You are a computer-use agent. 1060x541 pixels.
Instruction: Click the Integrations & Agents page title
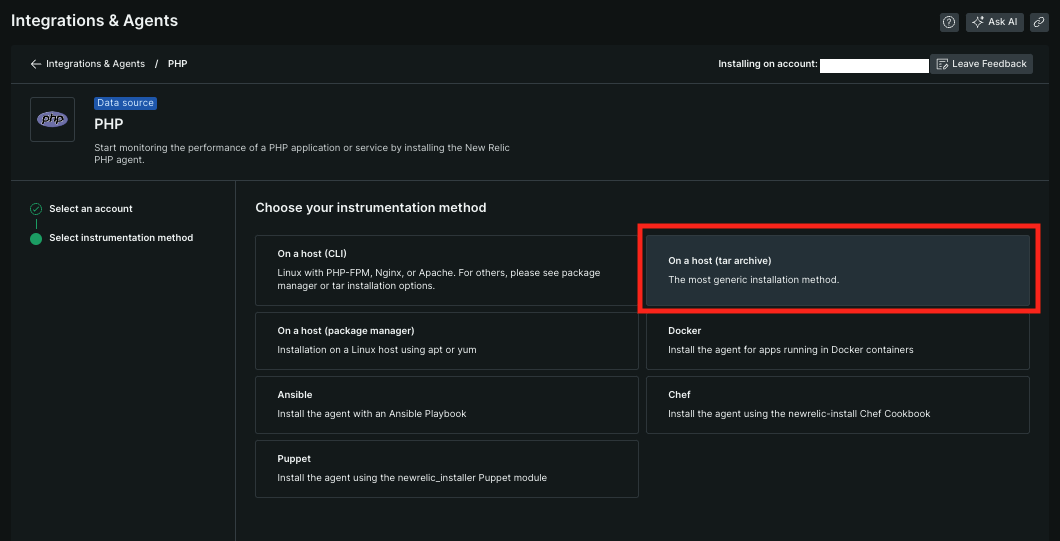pyautogui.click(x=95, y=20)
